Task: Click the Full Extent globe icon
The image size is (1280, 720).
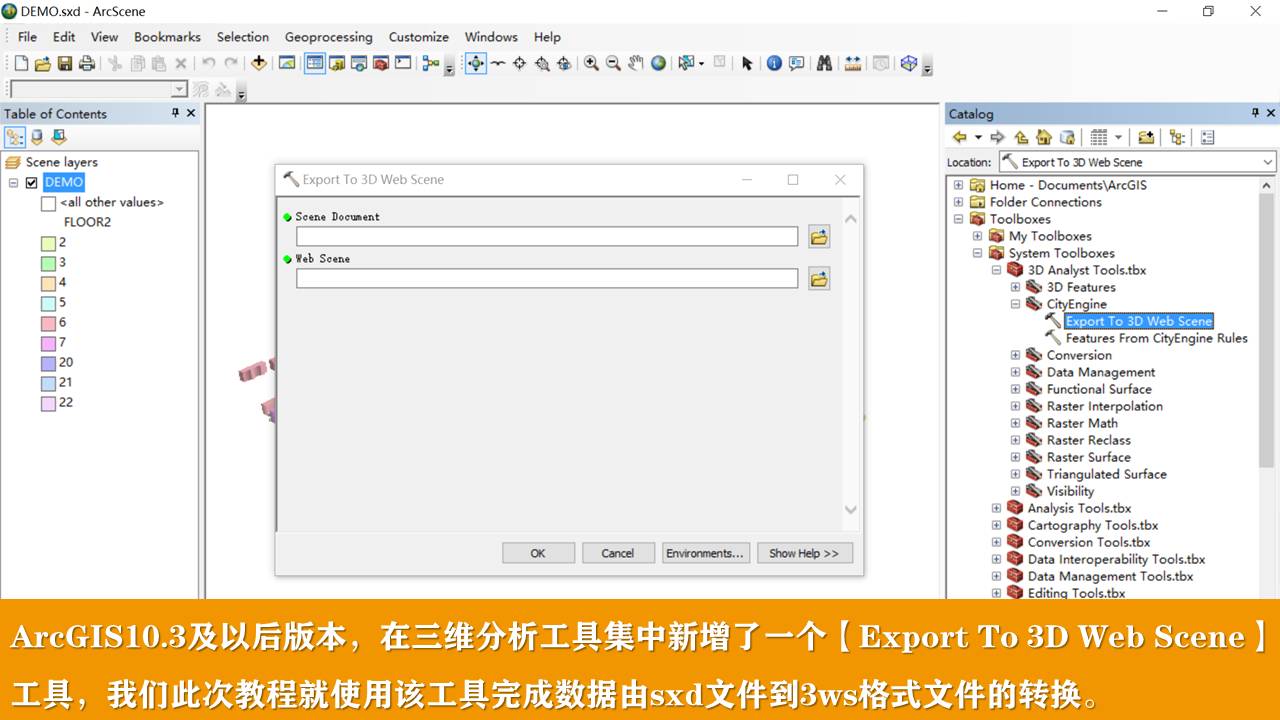Action: 658,63
